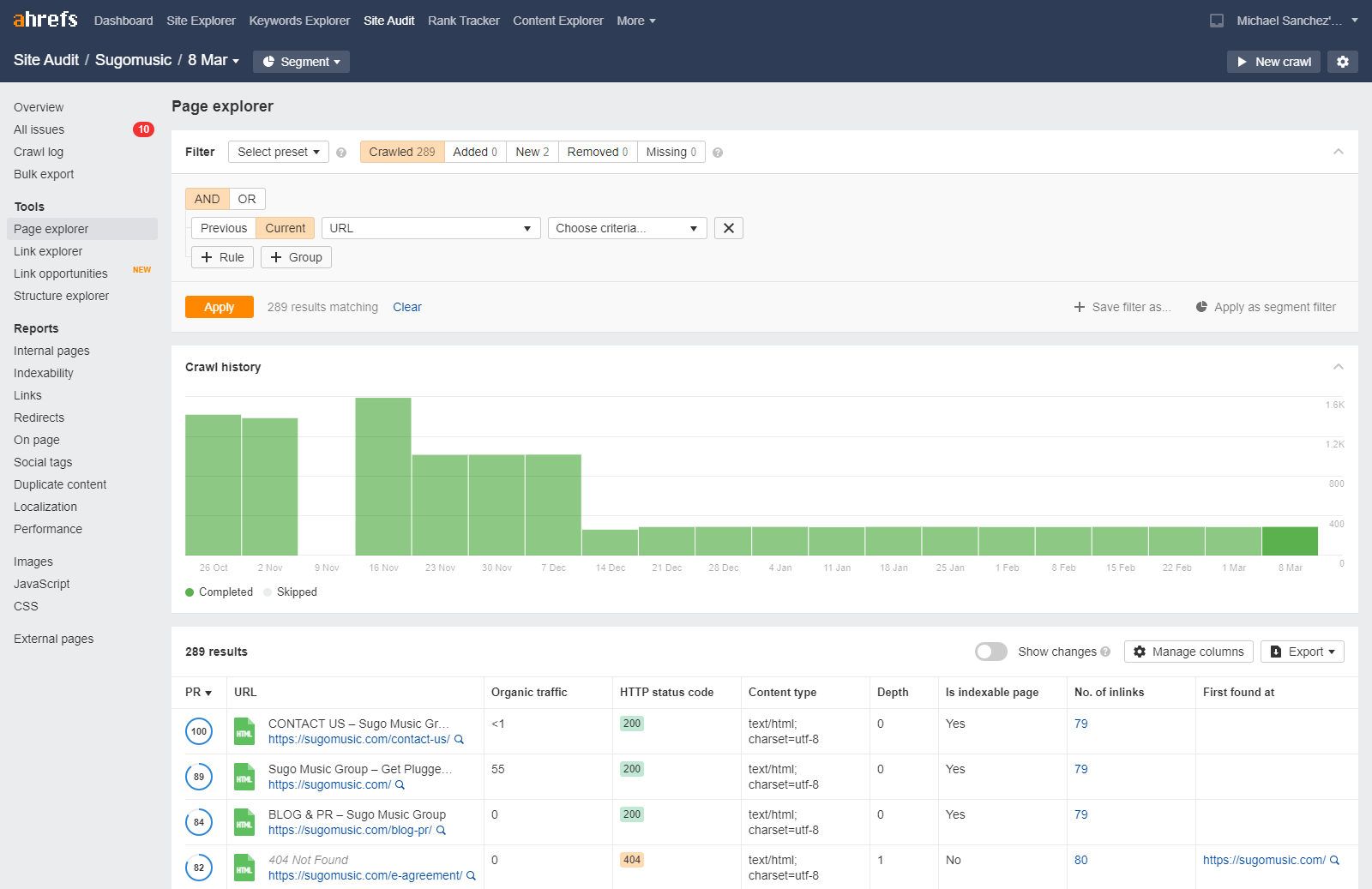1372x889 pixels.
Task: Open the 8 Mar crawl date dropdown
Action: pos(214,60)
